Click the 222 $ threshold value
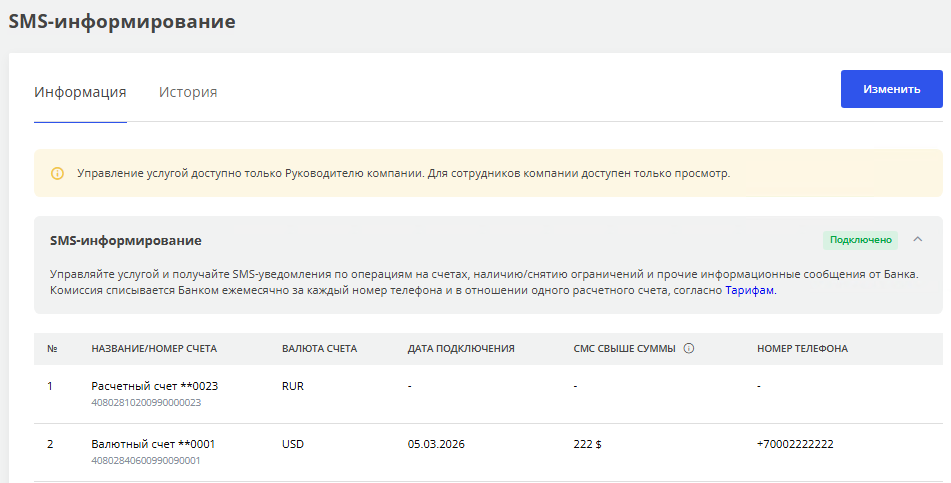This screenshot has width=951, height=483. point(587,444)
